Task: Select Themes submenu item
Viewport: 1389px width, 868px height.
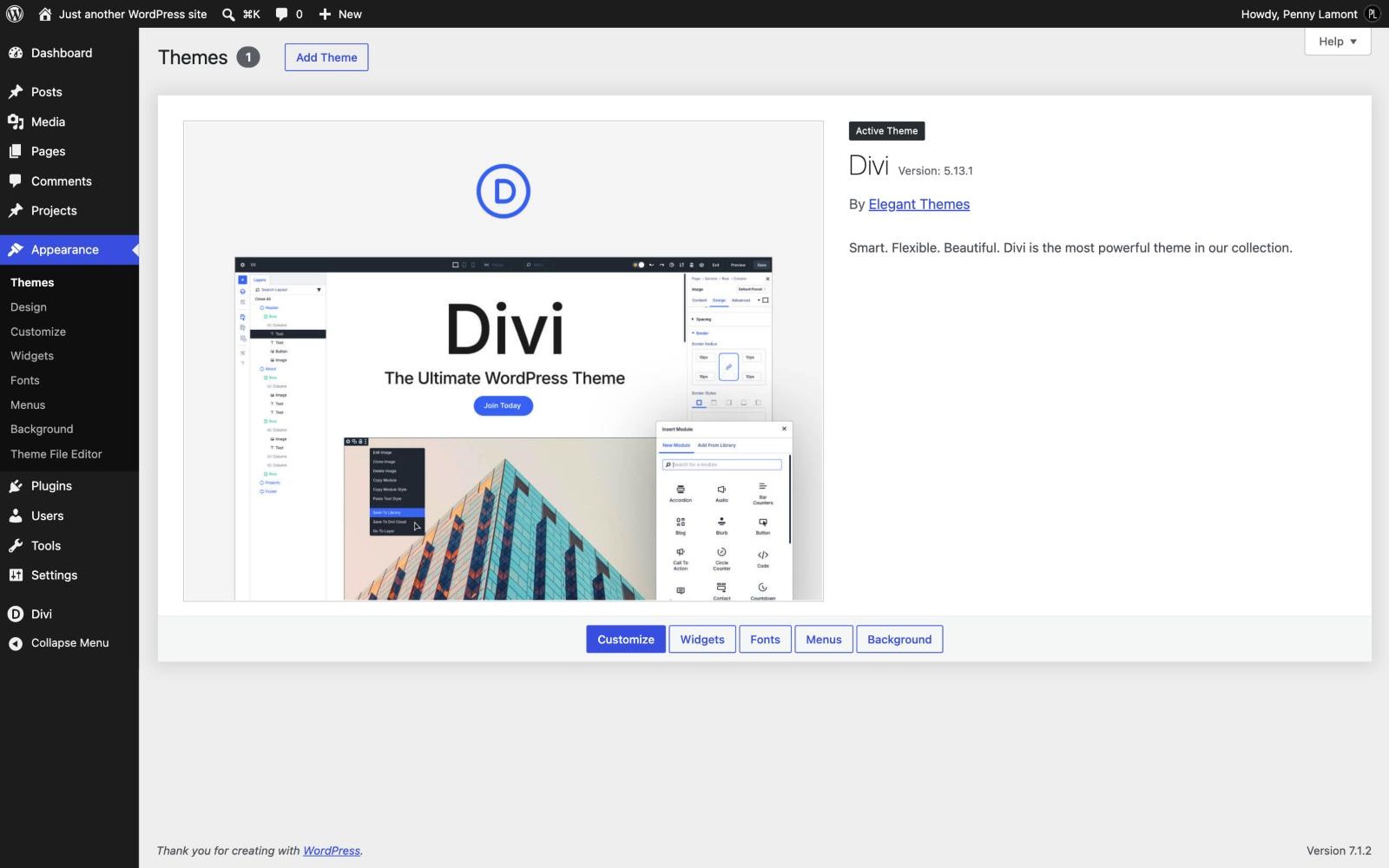Action: pyautogui.click(x=32, y=283)
